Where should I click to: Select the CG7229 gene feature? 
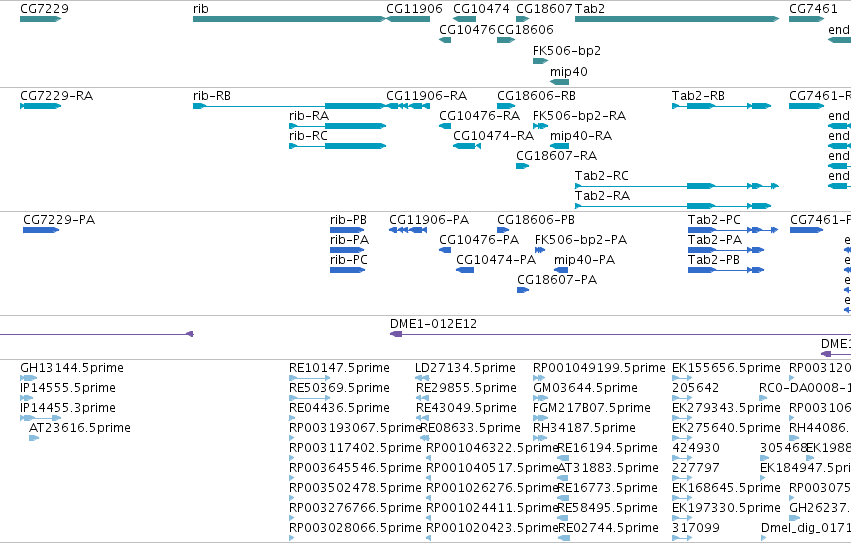pyautogui.click(x=40, y=19)
